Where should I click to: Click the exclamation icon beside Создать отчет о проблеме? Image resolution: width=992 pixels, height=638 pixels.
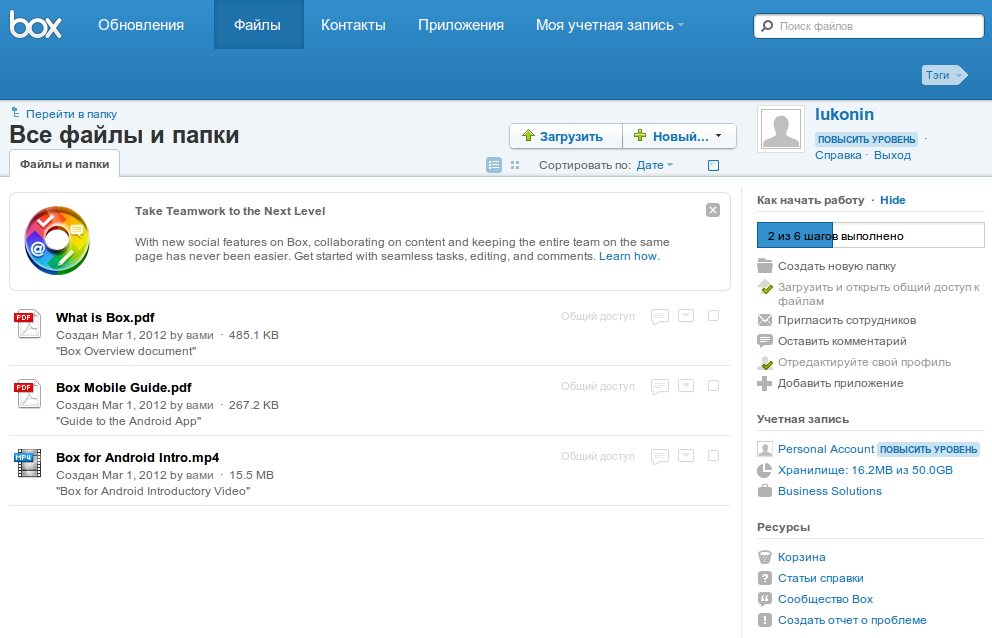pos(765,620)
